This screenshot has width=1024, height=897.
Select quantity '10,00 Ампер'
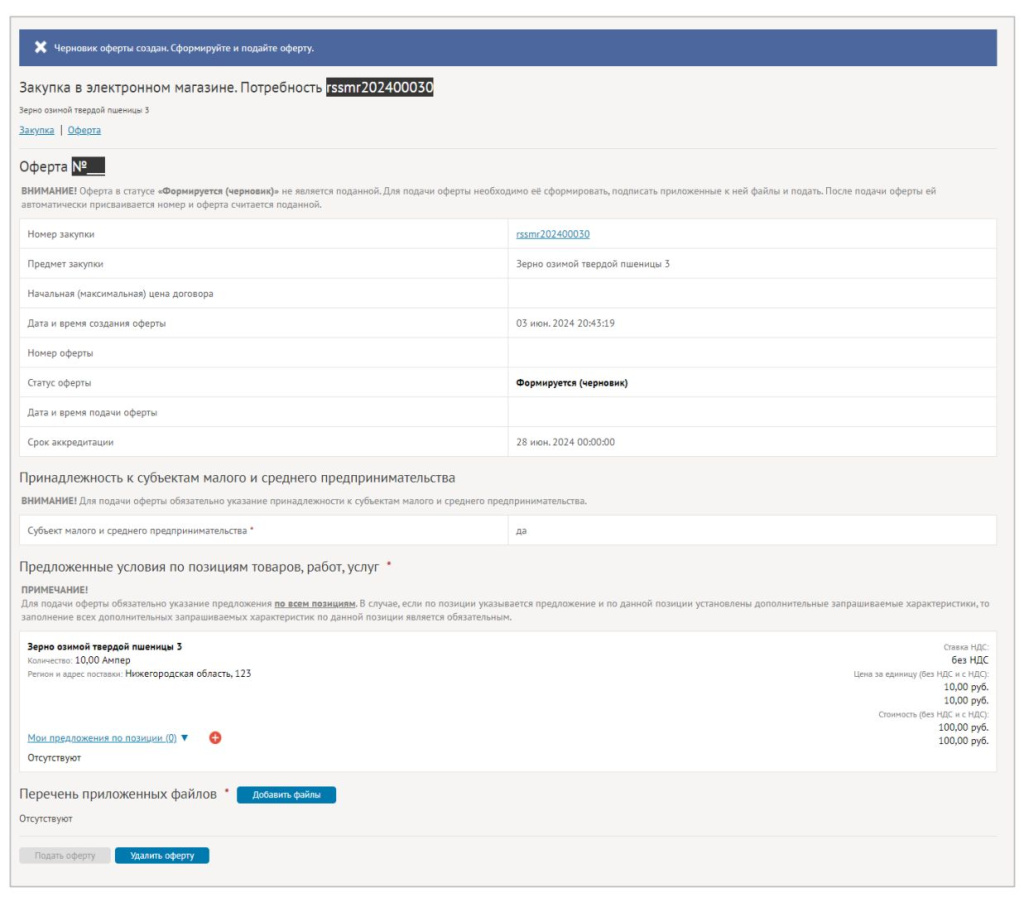click(103, 660)
